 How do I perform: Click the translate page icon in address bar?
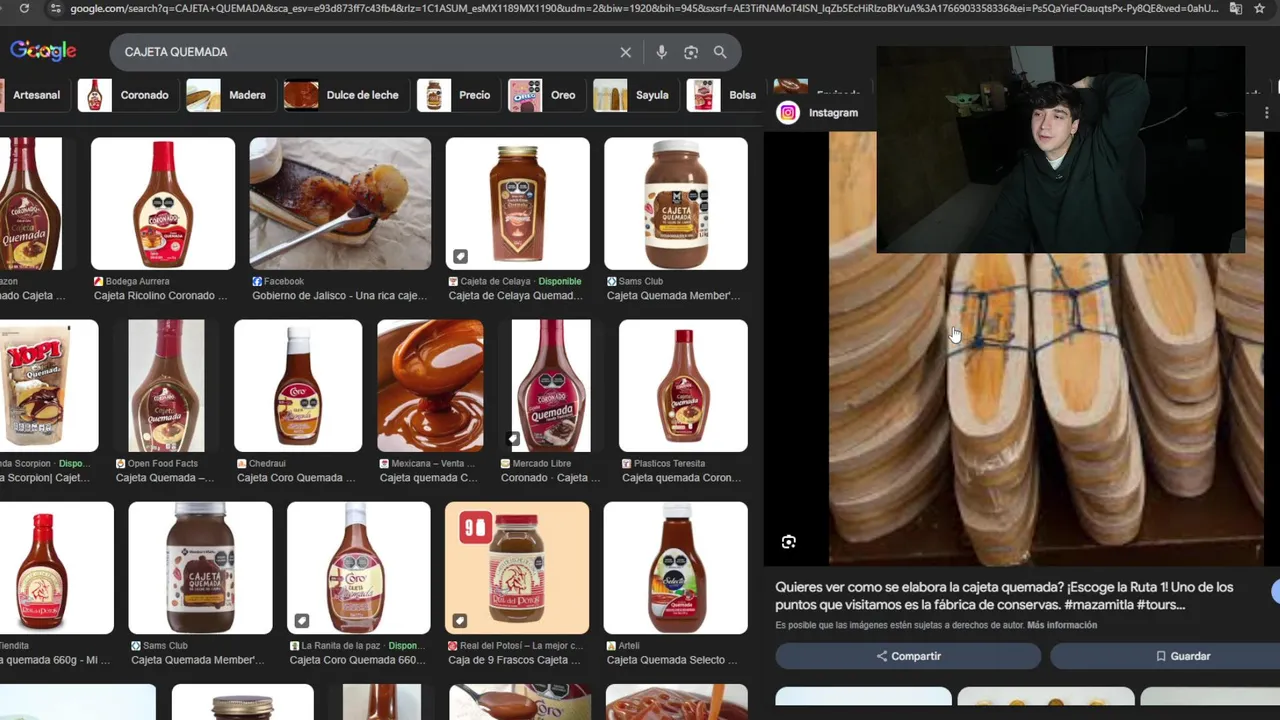pos(1236,8)
